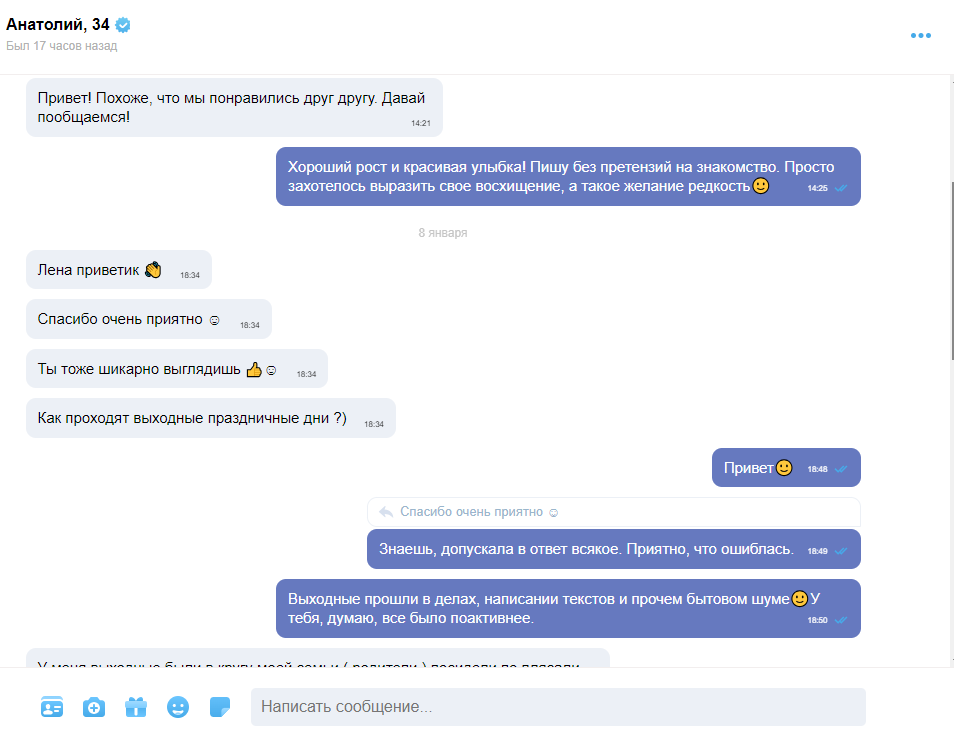Send a gift using the gift icon
This screenshot has height=744, width=954.
pos(136,707)
